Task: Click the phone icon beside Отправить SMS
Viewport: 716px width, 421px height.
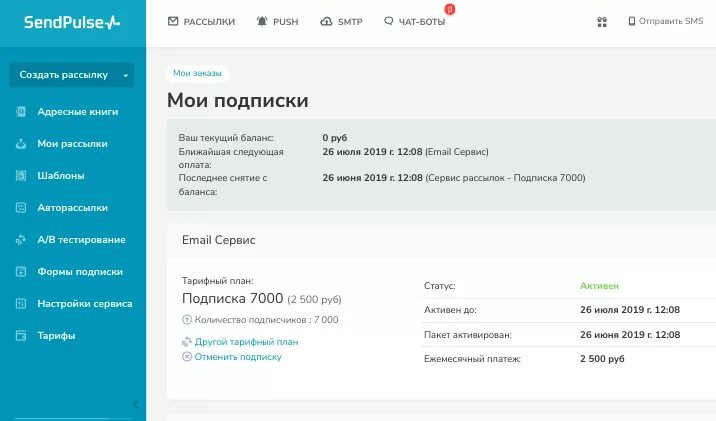Action: [x=632, y=21]
